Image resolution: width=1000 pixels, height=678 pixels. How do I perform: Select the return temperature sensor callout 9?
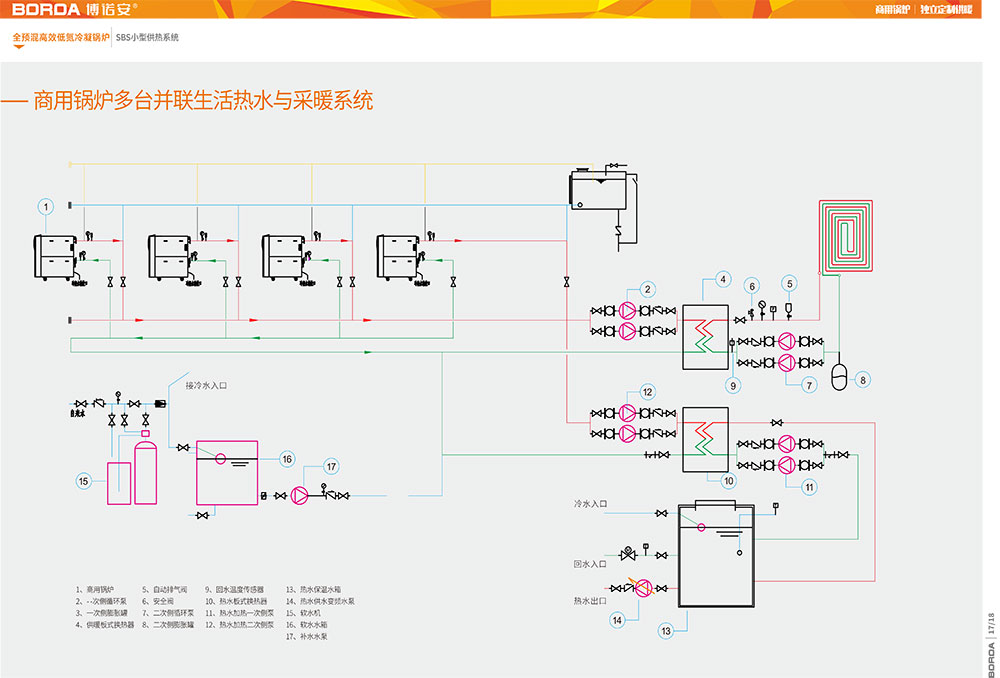[x=732, y=384]
